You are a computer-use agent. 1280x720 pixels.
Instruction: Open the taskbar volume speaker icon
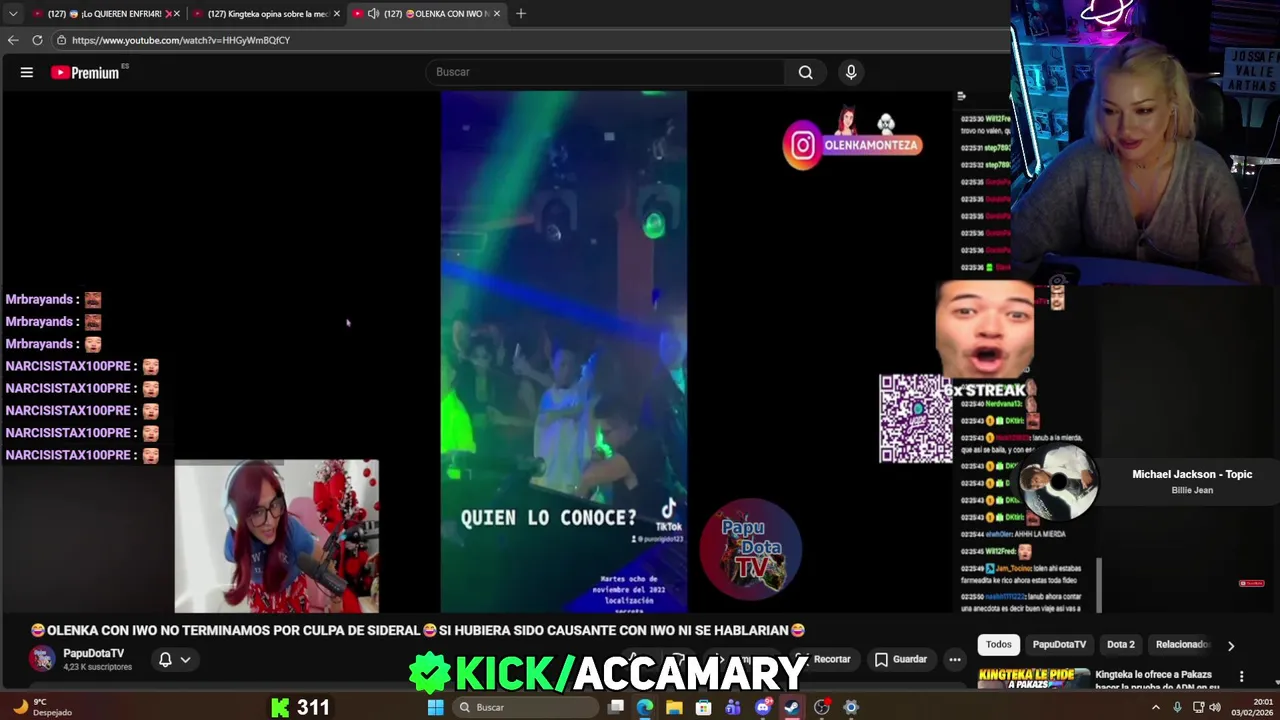[1215, 707]
